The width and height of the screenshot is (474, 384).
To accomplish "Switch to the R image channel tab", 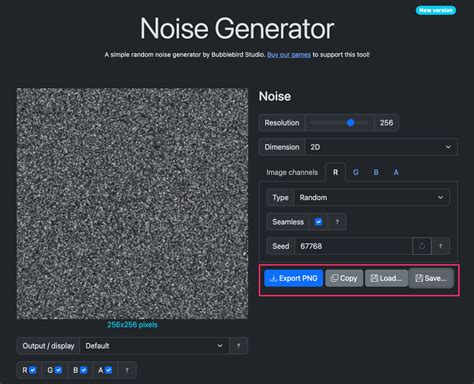I will (x=335, y=172).
